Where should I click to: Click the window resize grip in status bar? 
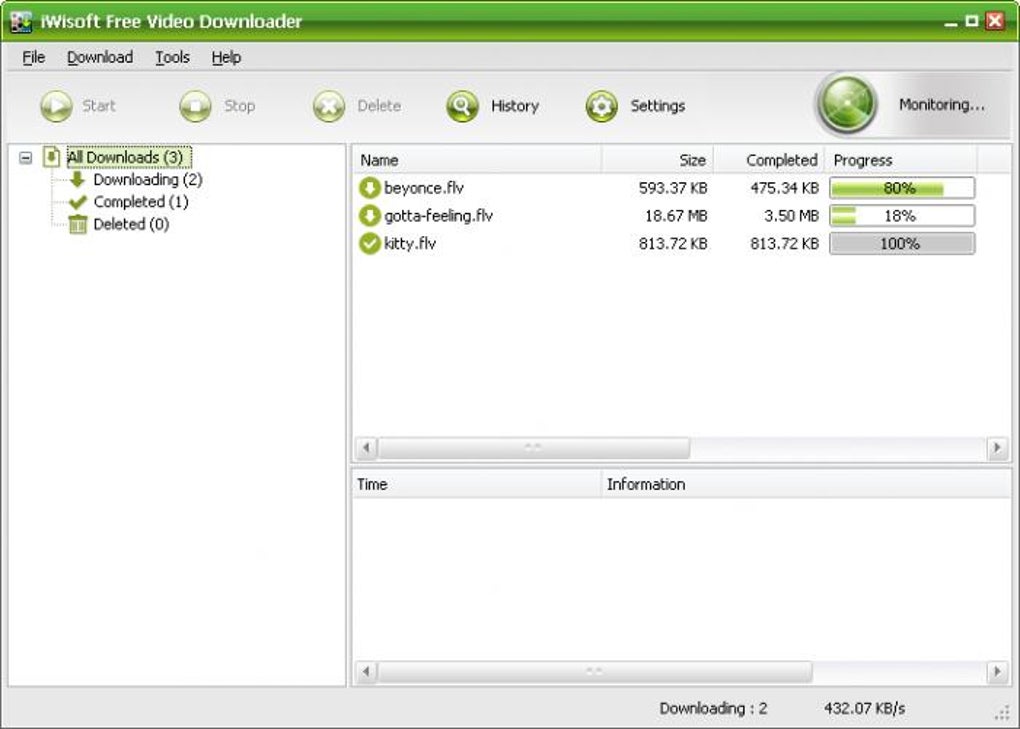point(1002,712)
